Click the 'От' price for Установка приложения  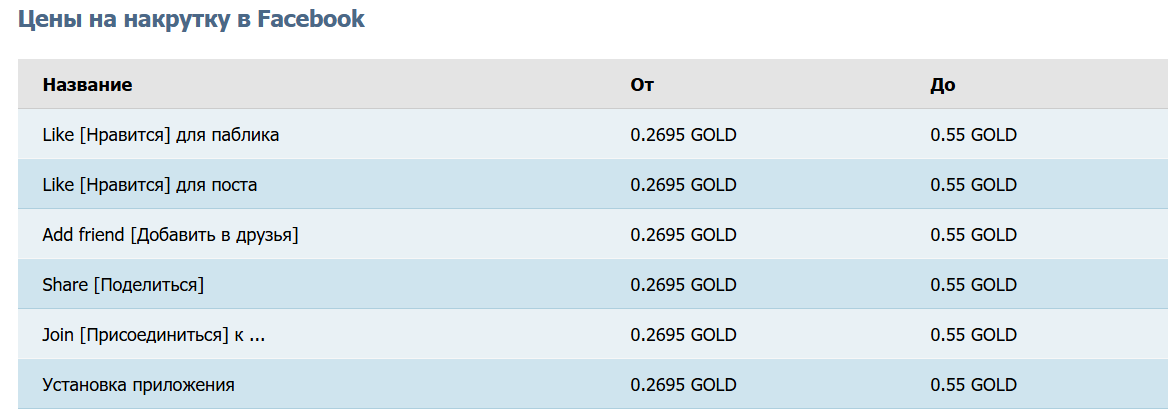[x=683, y=385]
